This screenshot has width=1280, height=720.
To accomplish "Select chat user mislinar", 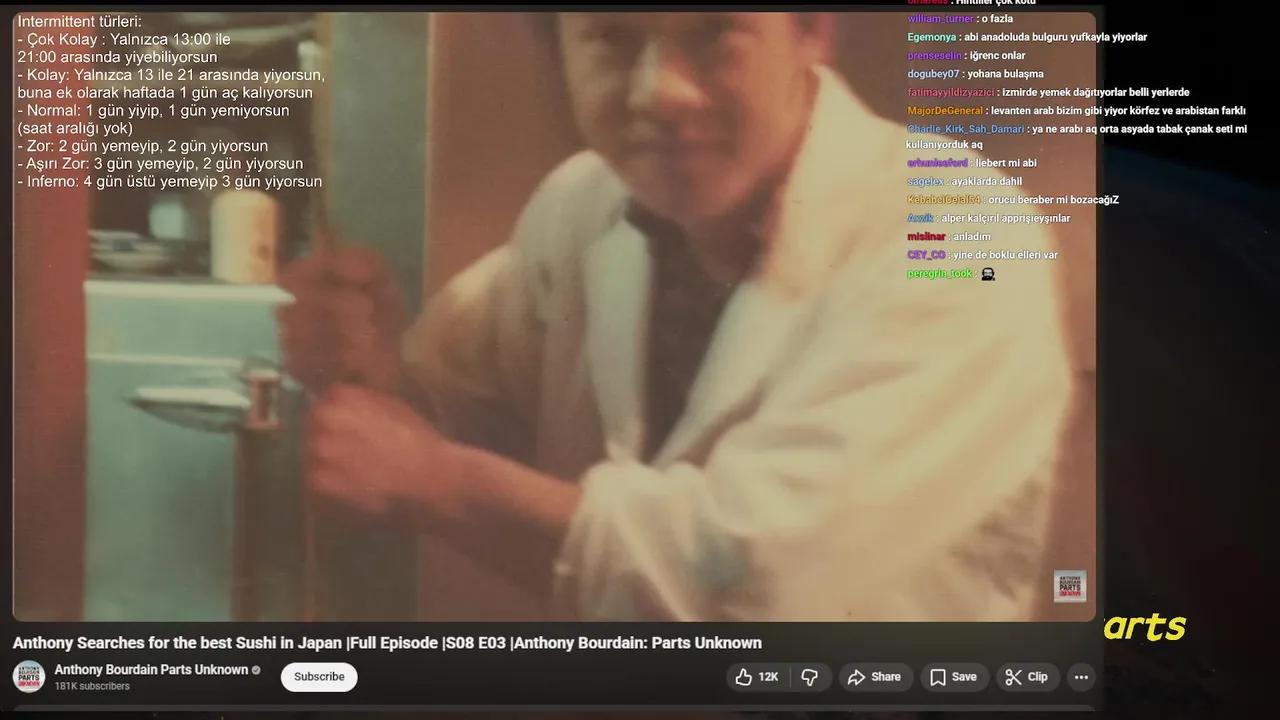I will click(x=926, y=237).
